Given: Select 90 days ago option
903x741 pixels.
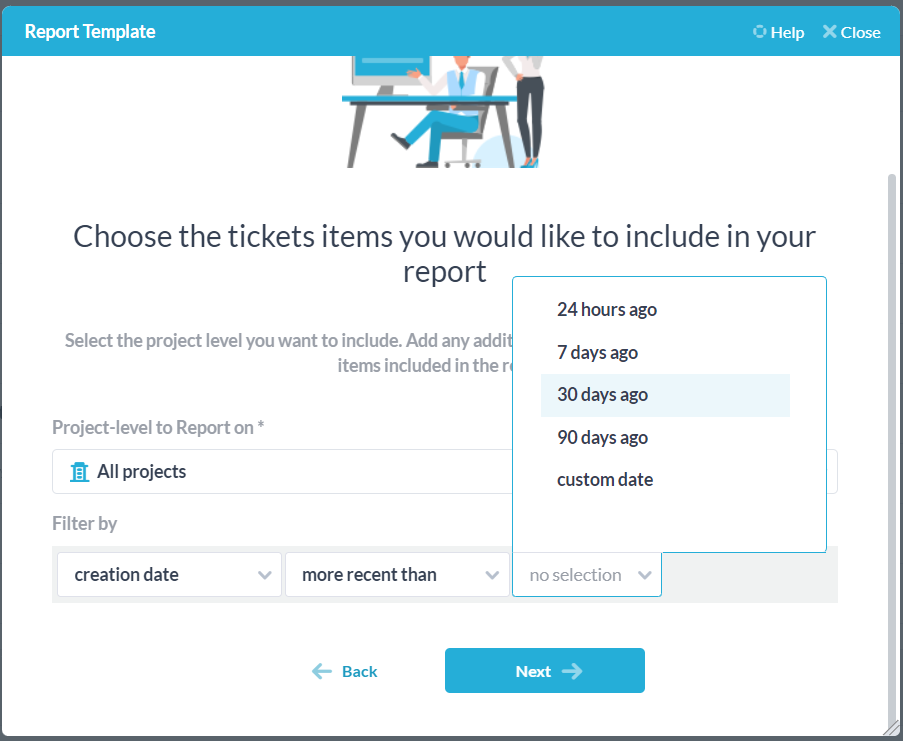Looking at the screenshot, I should tap(602, 438).
